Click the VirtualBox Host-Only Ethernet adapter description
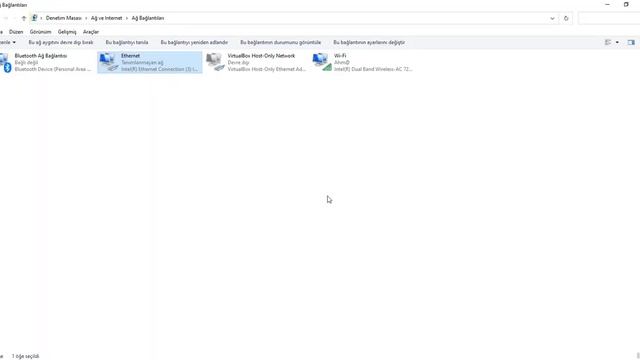The width and height of the screenshot is (640, 360). [x=267, y=69]
